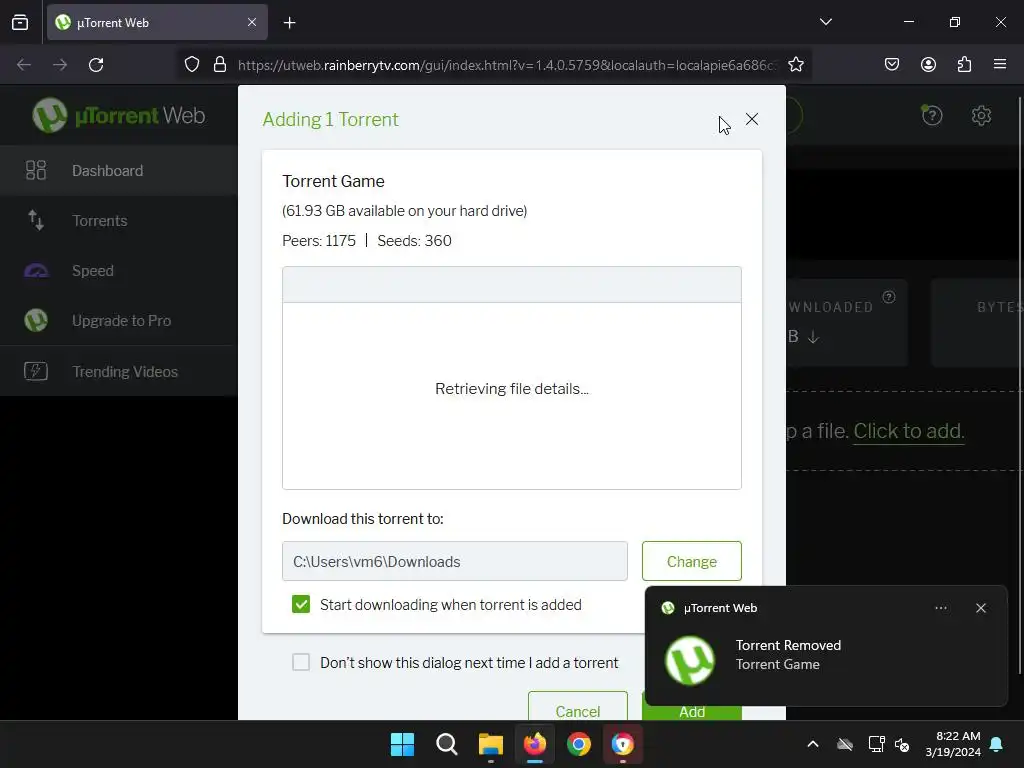Open the Dashboard sidebar icon

click(x=35, y=170)
